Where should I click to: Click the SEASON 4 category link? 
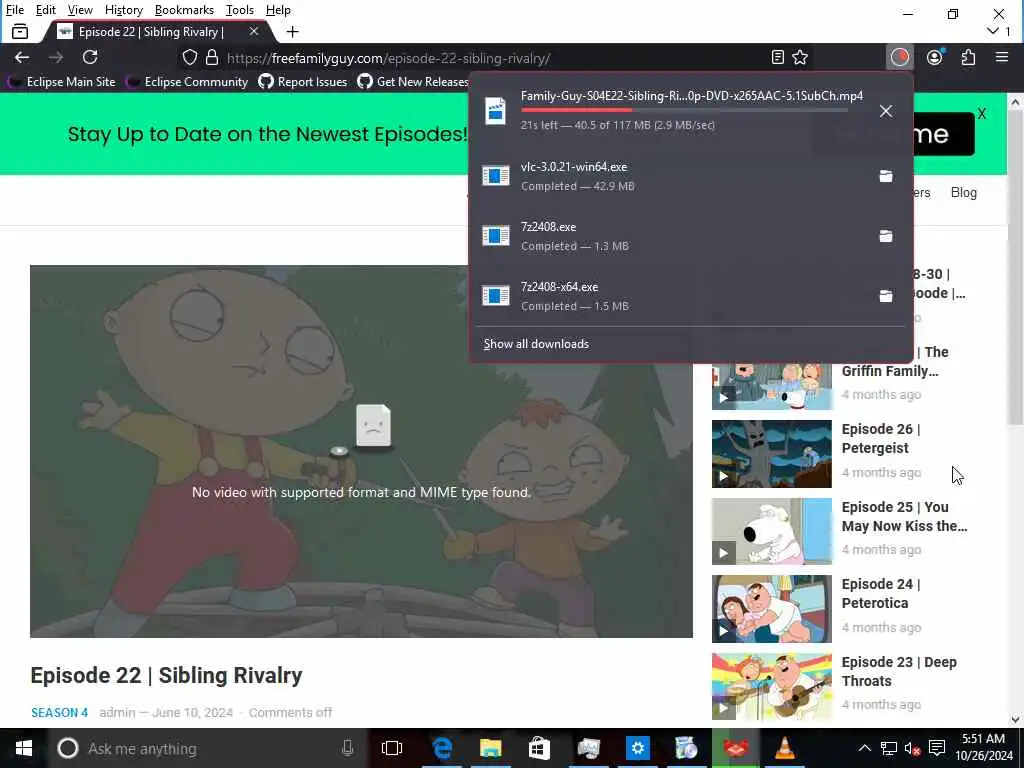pos(59,712)
